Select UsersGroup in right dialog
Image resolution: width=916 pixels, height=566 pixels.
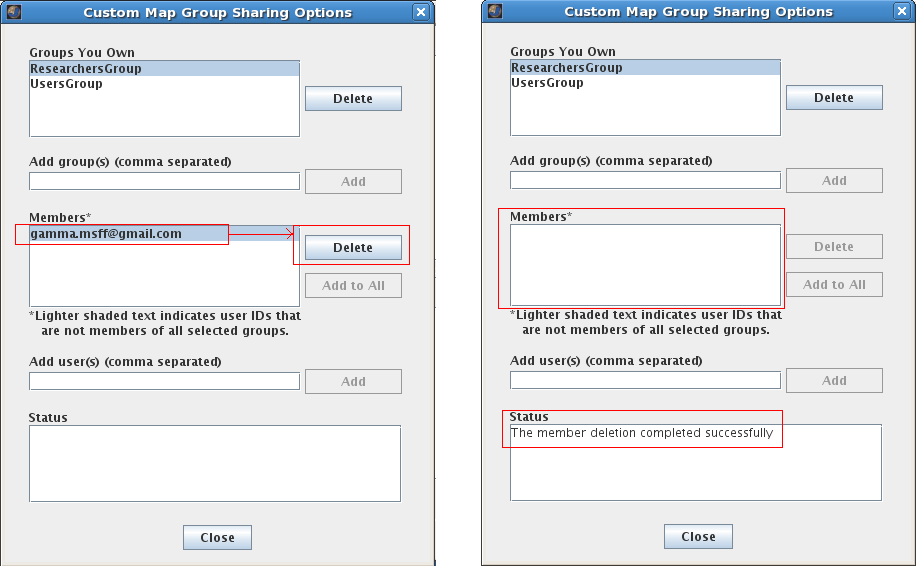pos(645,83)
